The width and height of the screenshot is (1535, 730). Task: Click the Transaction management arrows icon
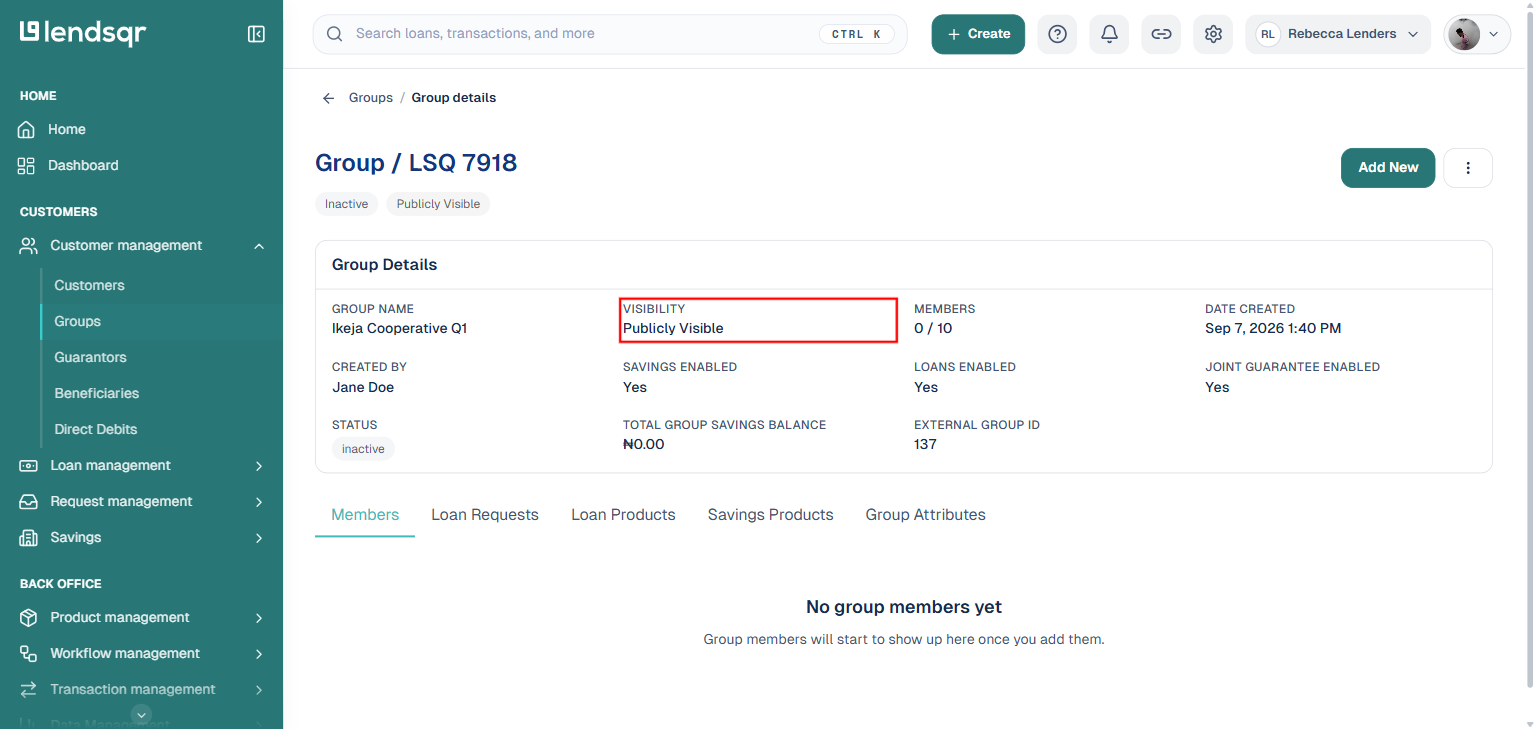pyautogui.click(x=29, y=690)
